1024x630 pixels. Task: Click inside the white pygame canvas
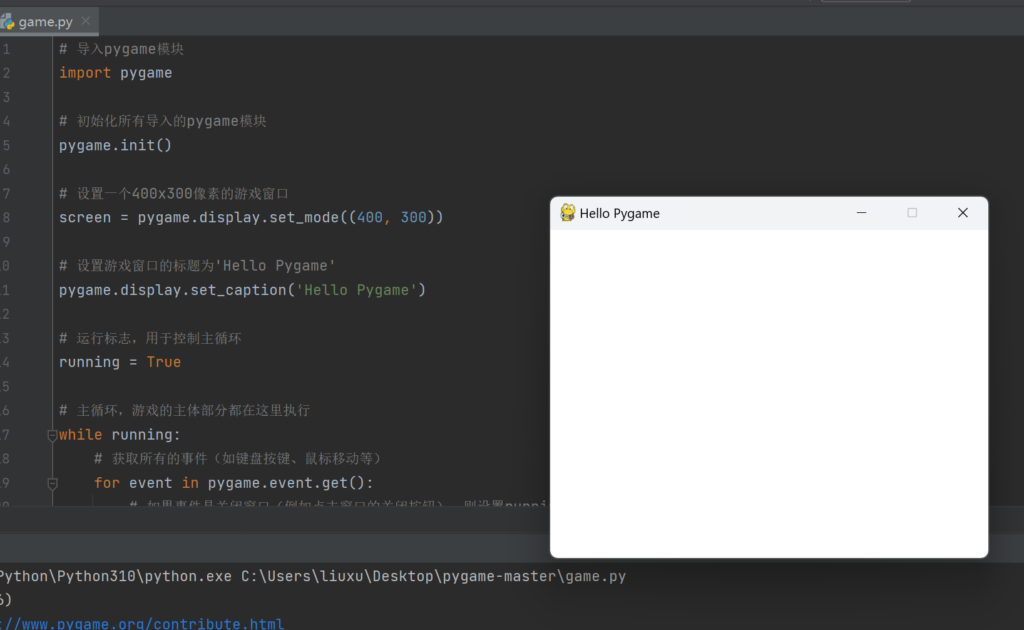(x=768, y=392)
